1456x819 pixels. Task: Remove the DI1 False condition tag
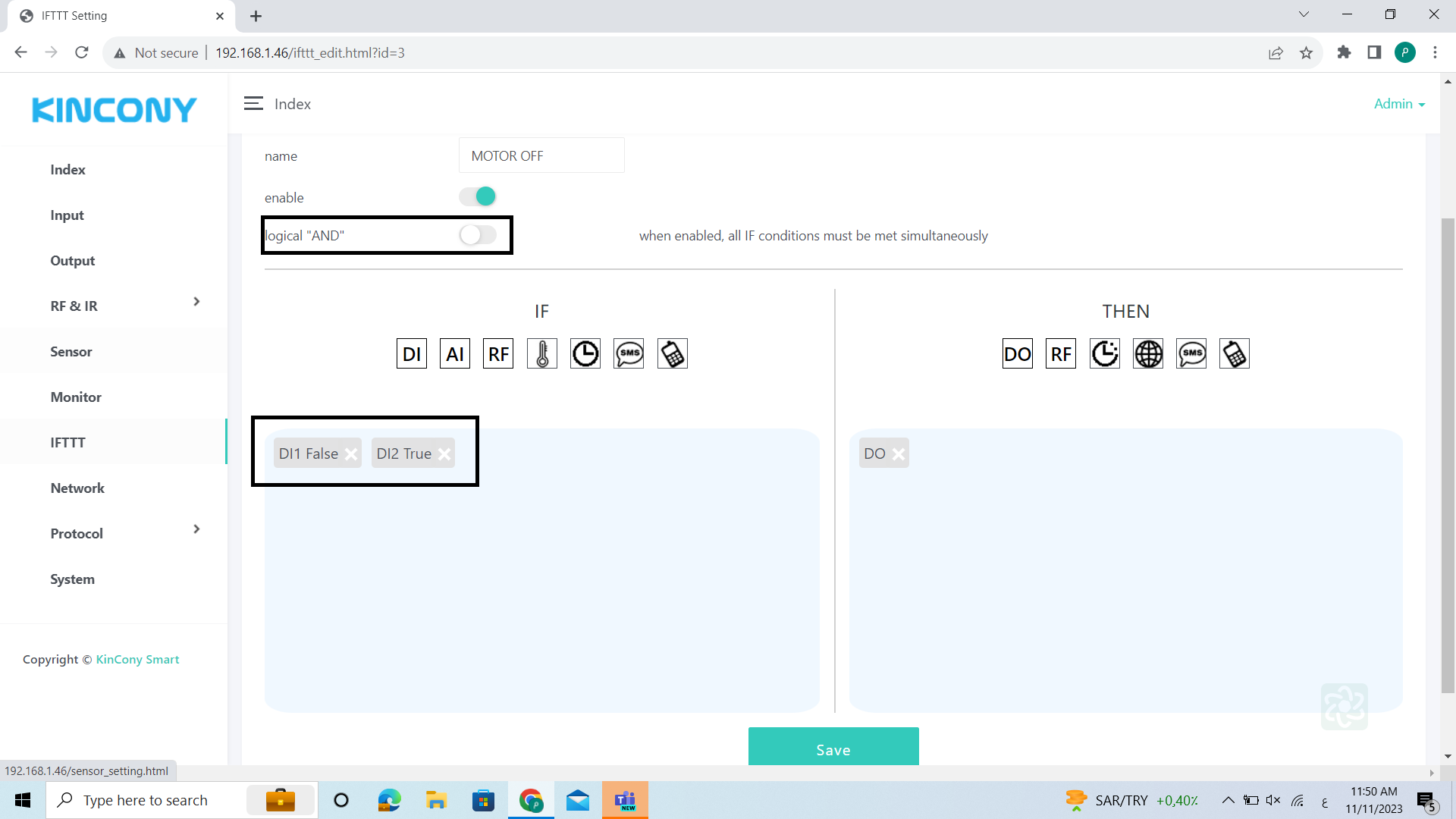[x=351, y=454]
